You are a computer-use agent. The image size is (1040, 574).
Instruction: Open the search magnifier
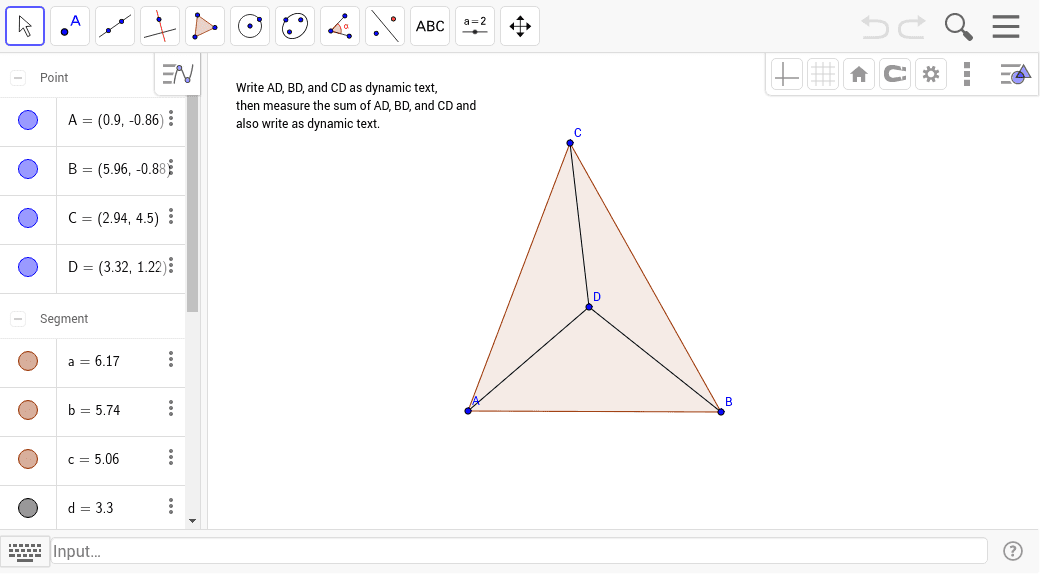click(x=958, y=27)
